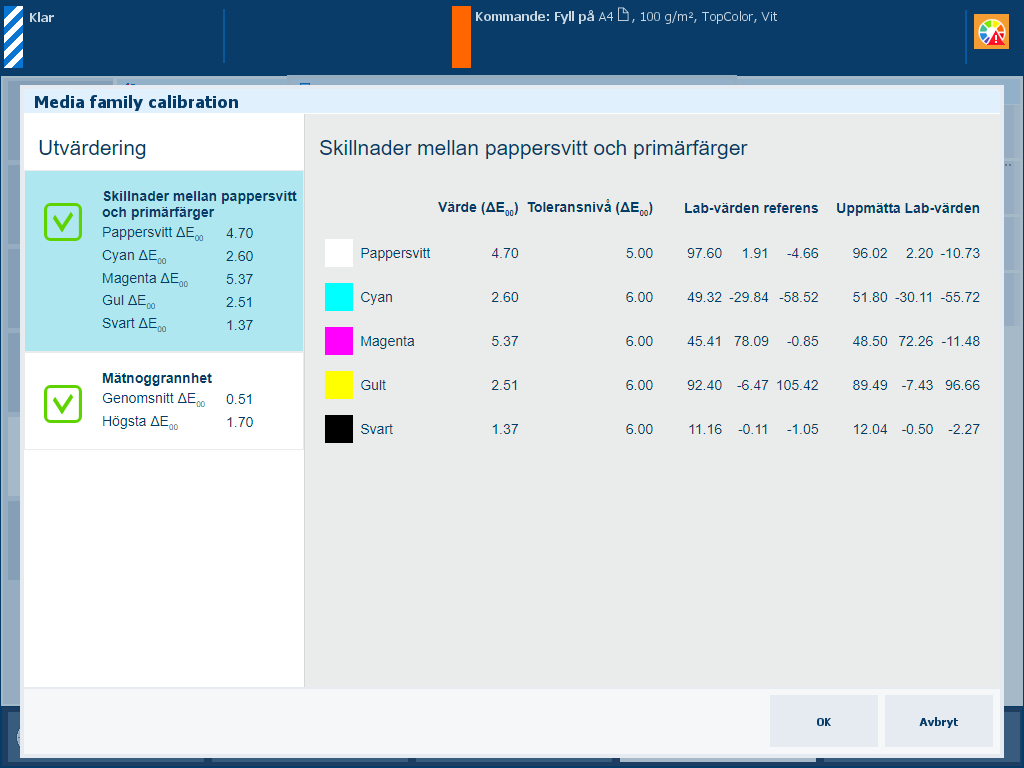Click green checkmark for Mätnoggrannhet
This screenshot has width=1024, height=768.
coord(63,404)
